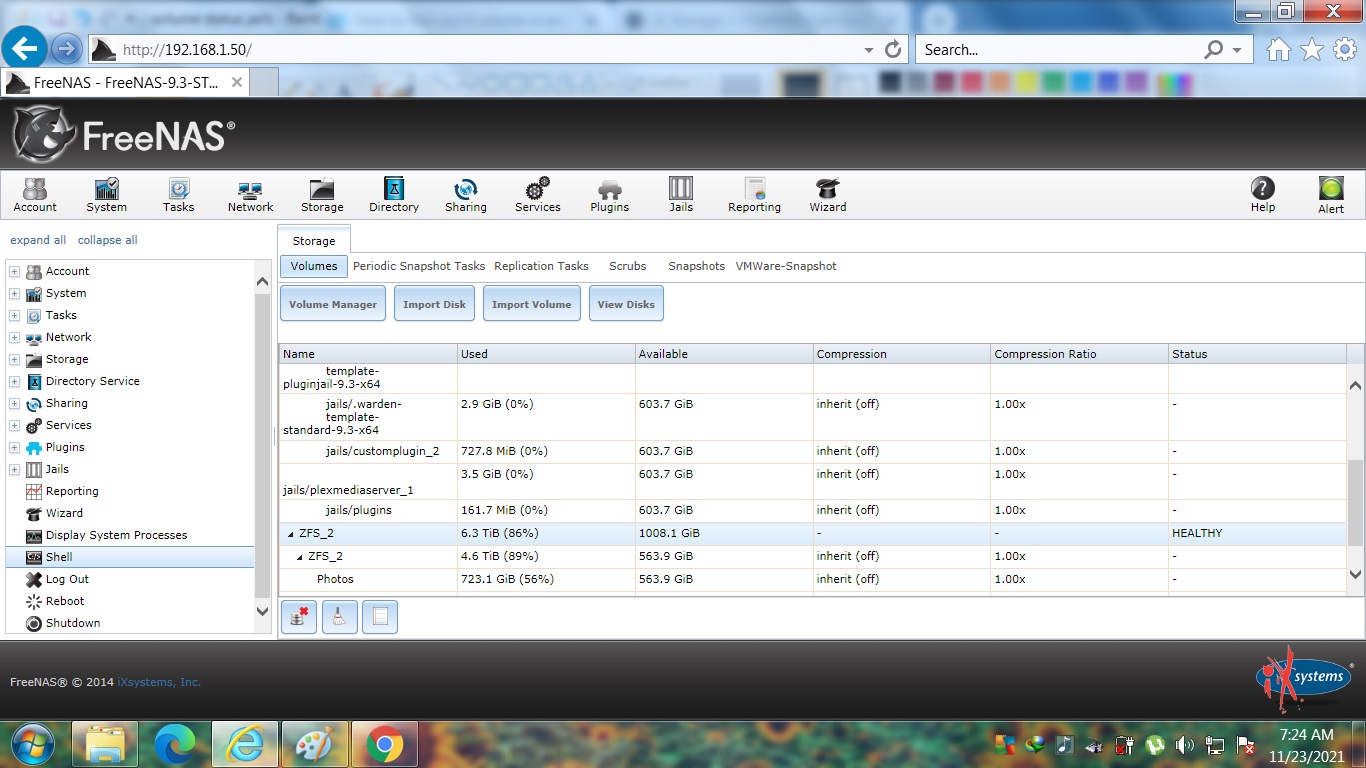
Task: Open Microsoft Edge from taskbar
Action: pyautogui.click(x=175, y=744)
